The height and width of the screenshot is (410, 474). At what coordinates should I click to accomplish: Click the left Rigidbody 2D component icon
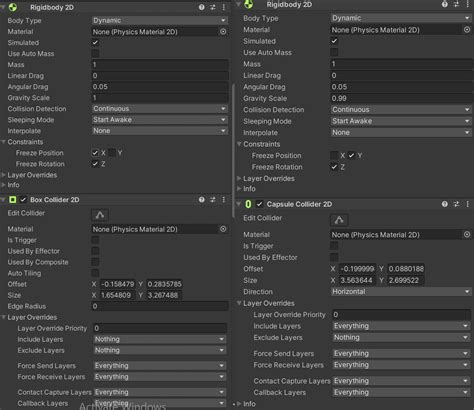[x=13, y=7]
